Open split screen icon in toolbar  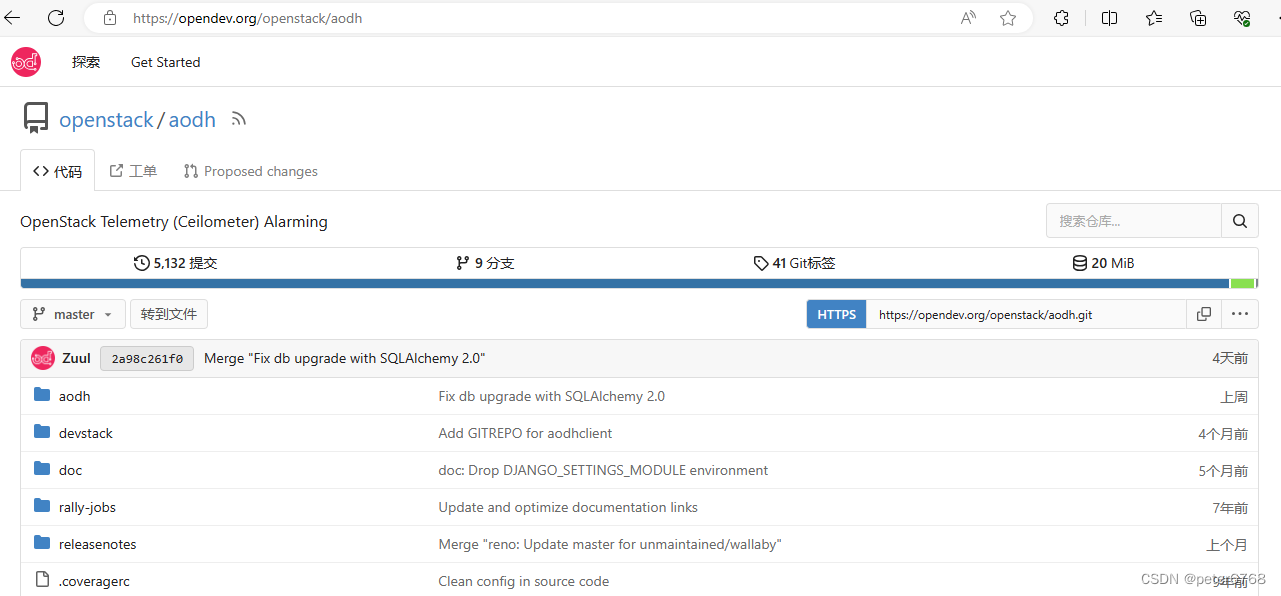1109,18
